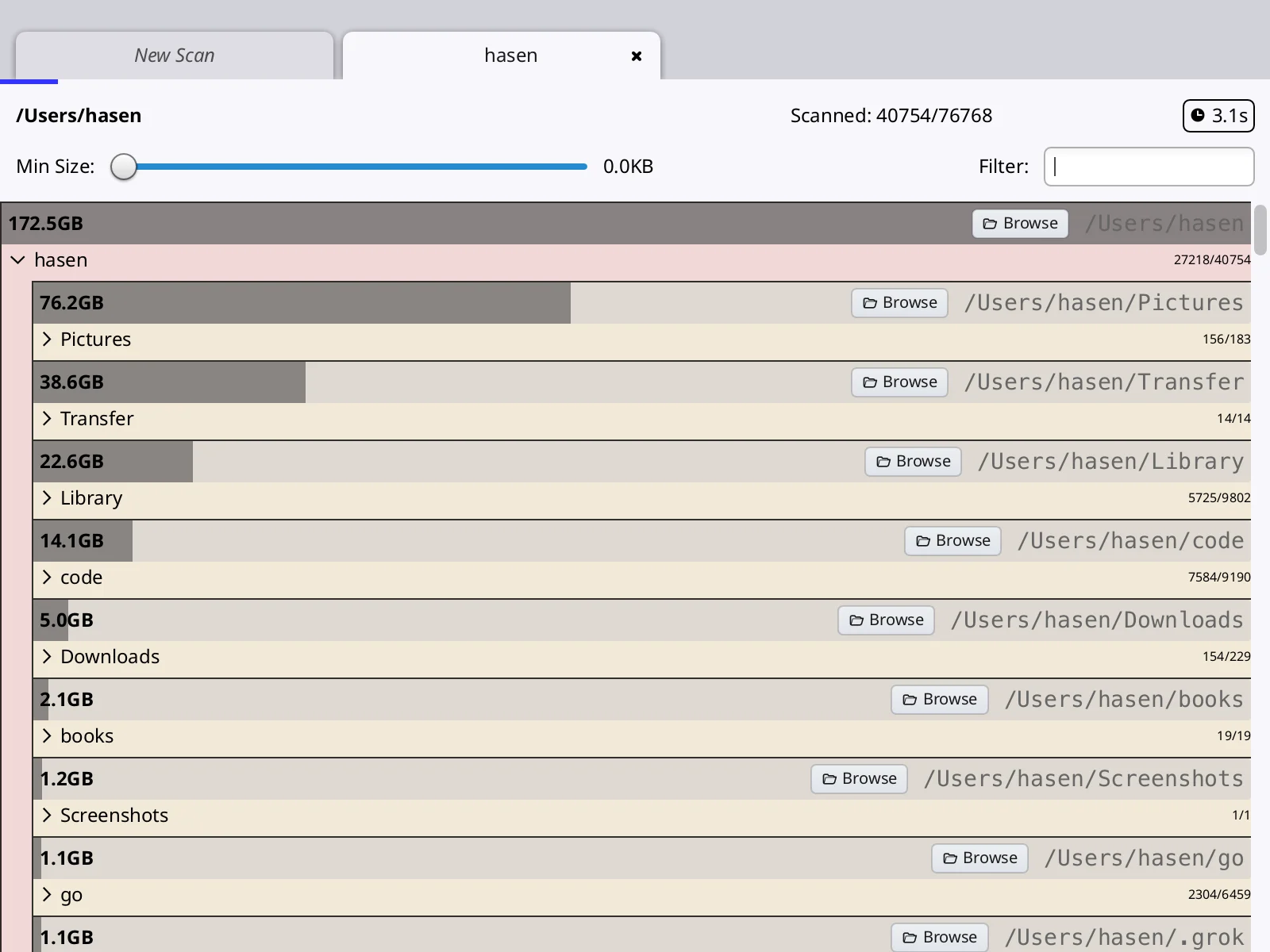Switch to the New Scan tab
1270x952 pixels.
click(x=175, y=56)
